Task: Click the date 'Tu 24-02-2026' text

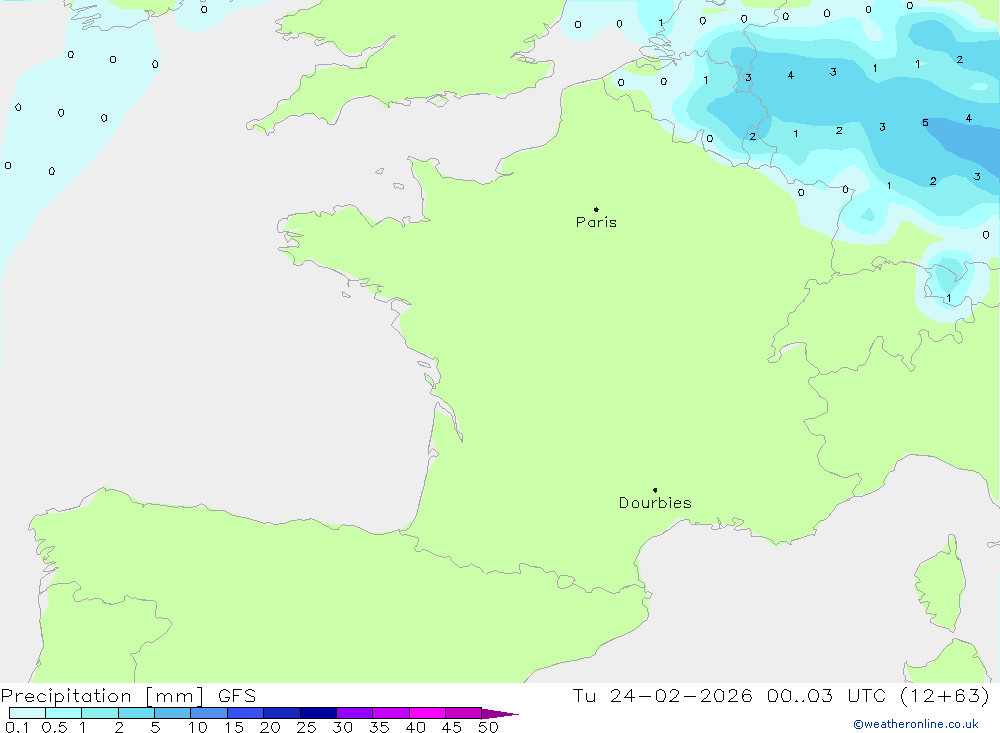Action: click(x=662, y=696)
